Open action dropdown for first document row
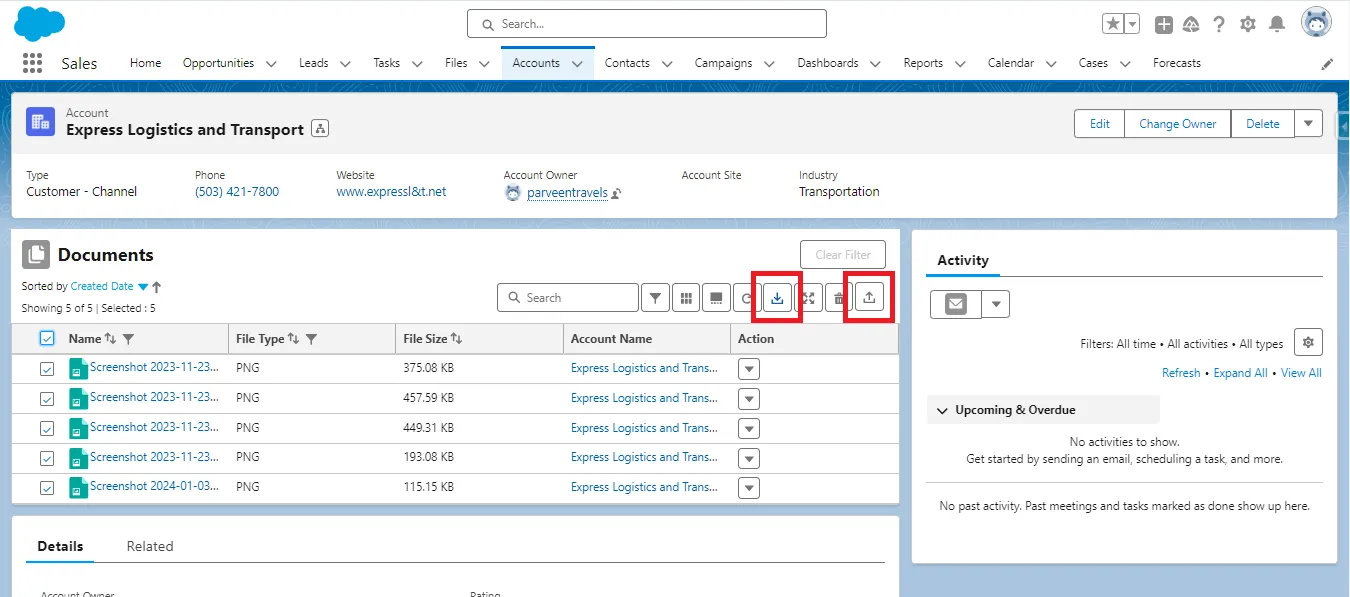1350x597 pixels. 748,368
